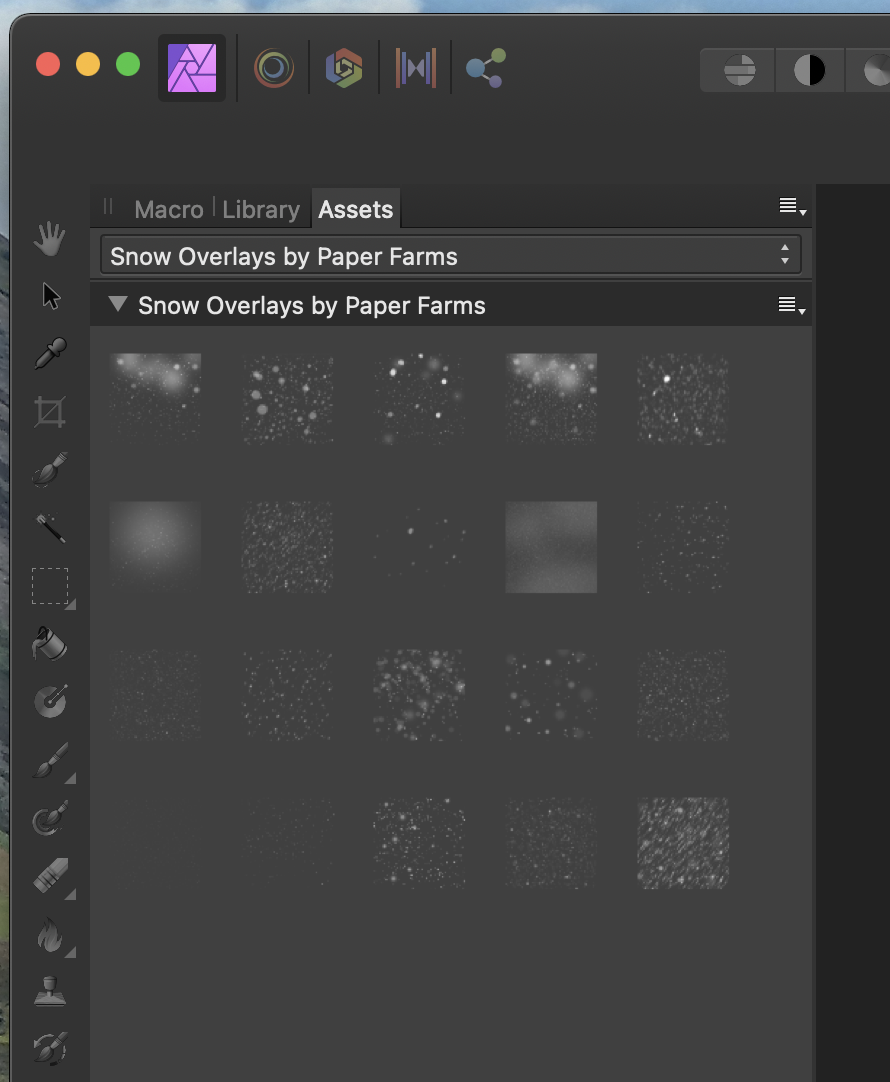Switch to the Liquify Persona
Screen dimensions: 890x1082
click(274, 68)
